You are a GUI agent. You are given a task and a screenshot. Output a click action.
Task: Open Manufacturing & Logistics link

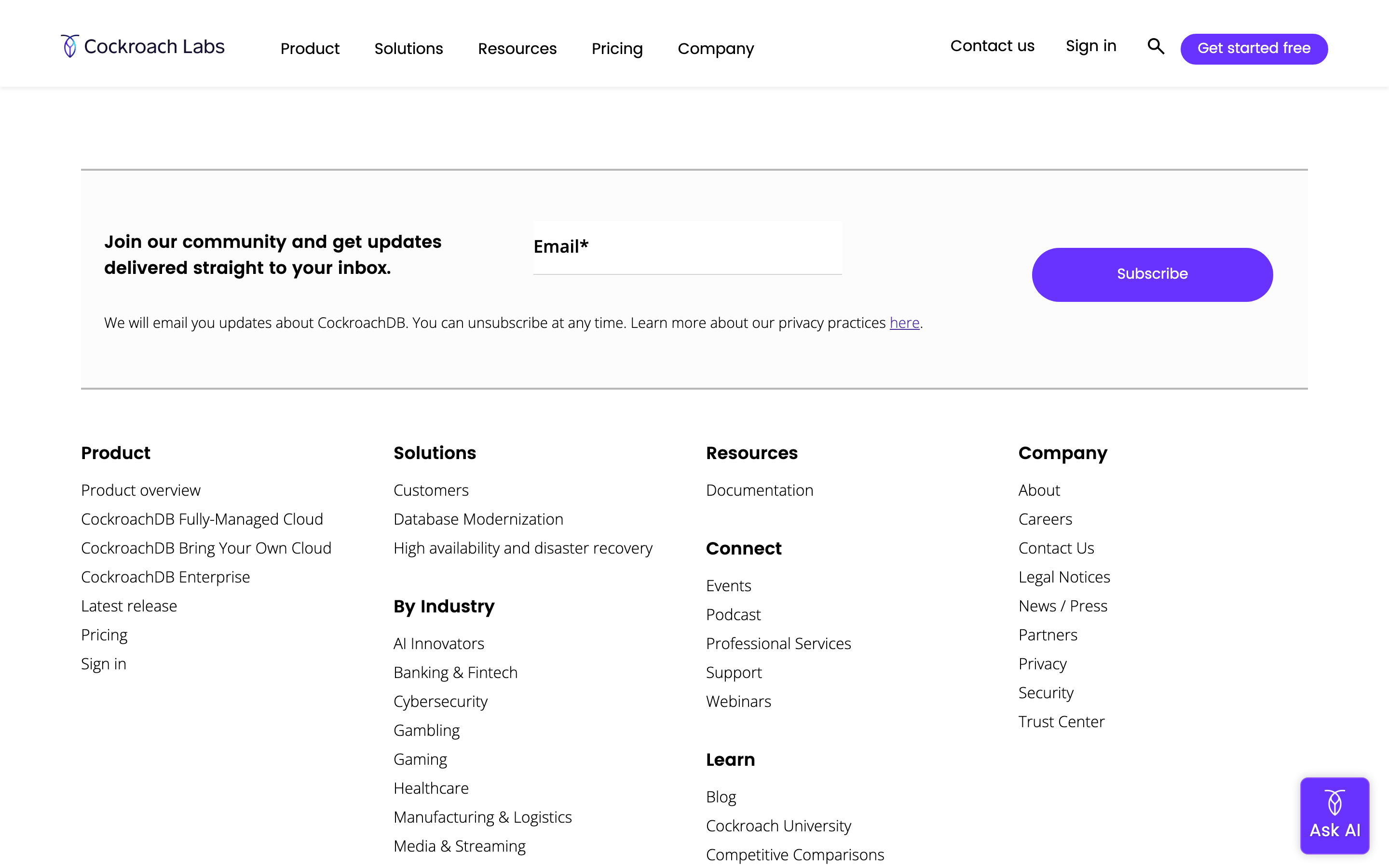click(x=483, y=817)
